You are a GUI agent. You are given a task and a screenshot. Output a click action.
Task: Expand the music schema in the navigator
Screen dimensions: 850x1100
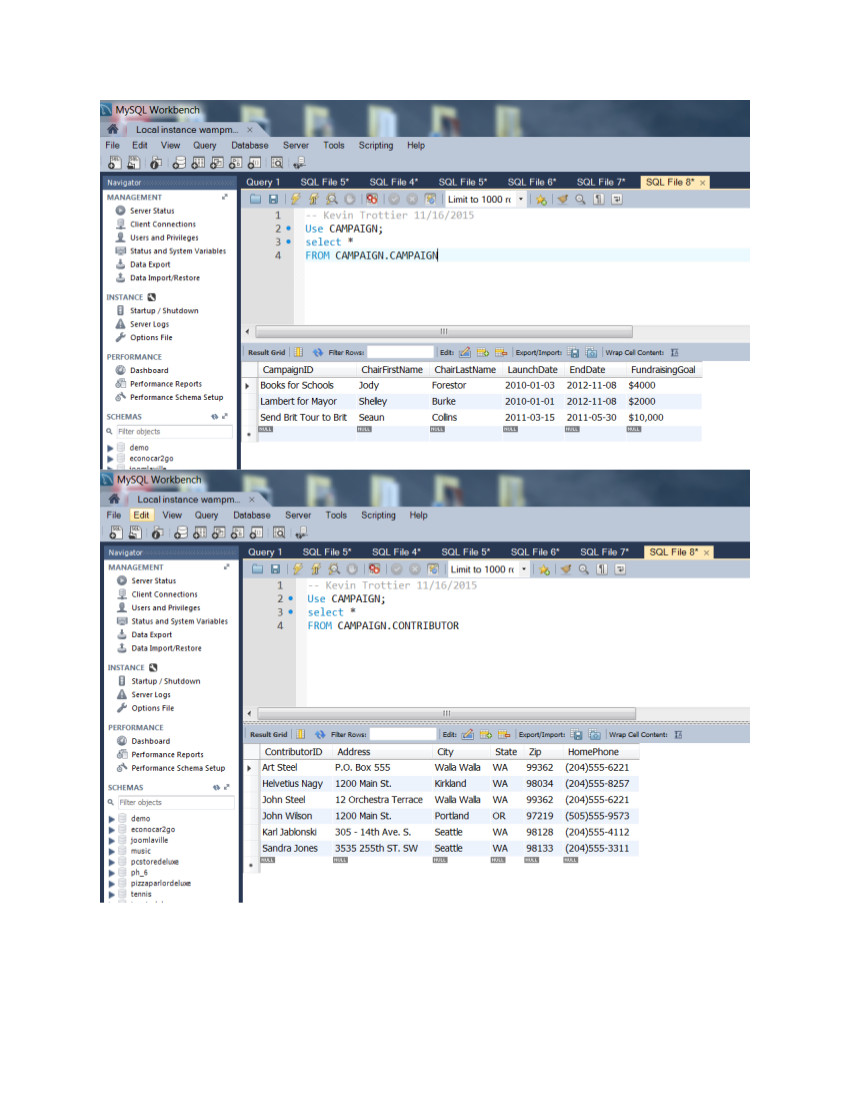[112, 851]
